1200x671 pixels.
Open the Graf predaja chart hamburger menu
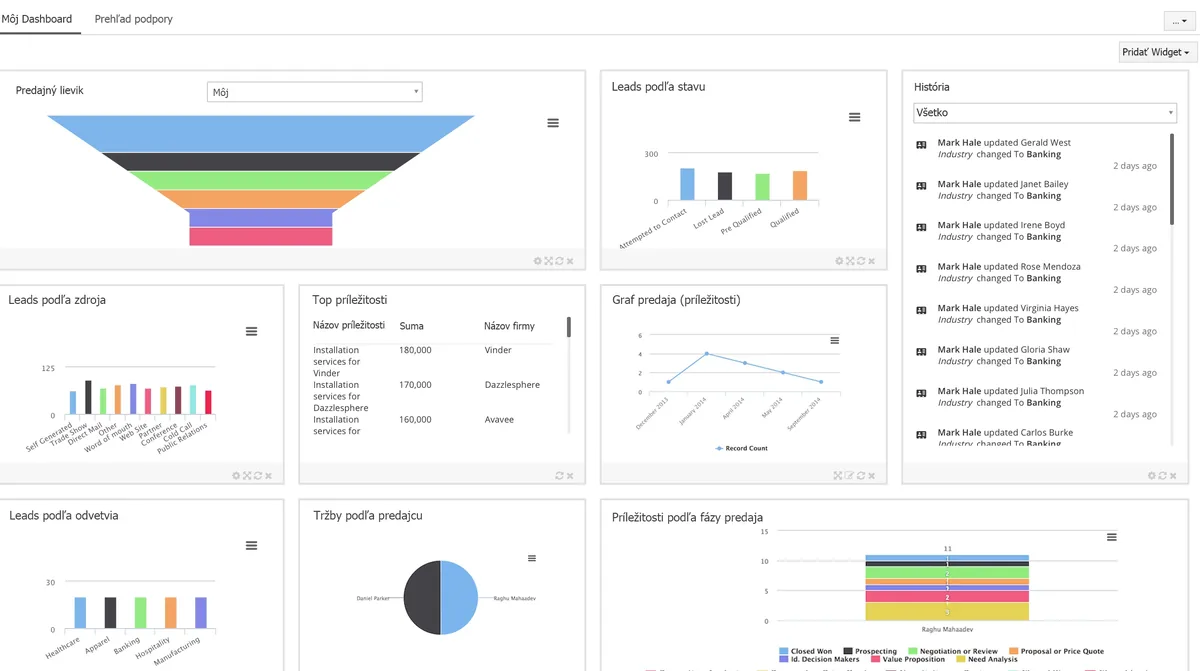point(835,341)
